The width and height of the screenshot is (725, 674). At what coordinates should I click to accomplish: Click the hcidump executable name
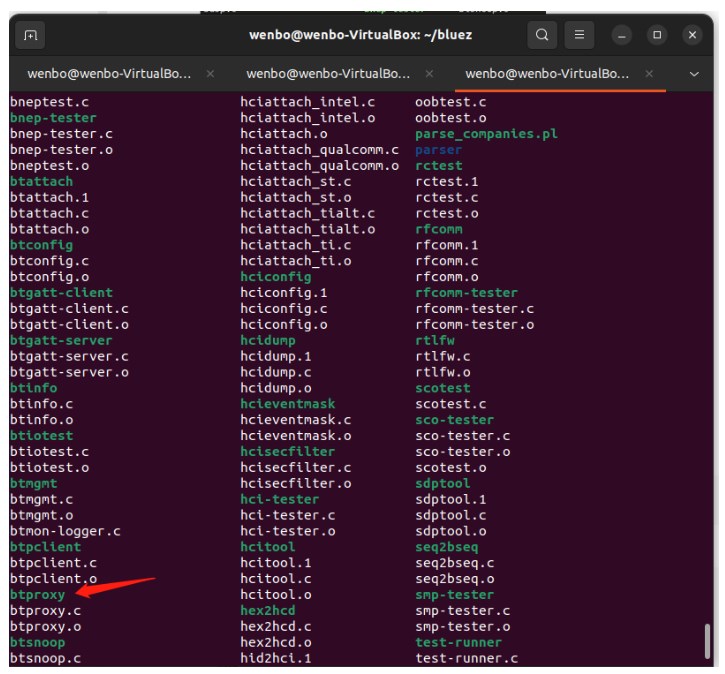(x=268, y=340)
